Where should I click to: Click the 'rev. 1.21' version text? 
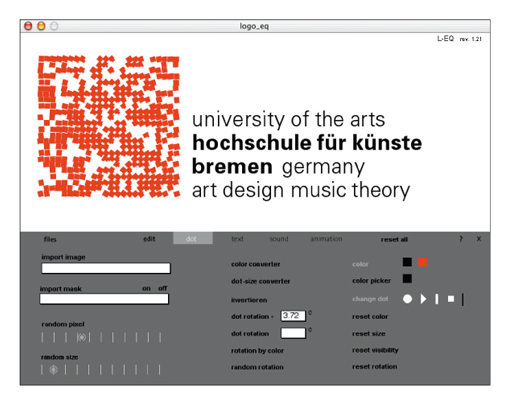point(471,39)
